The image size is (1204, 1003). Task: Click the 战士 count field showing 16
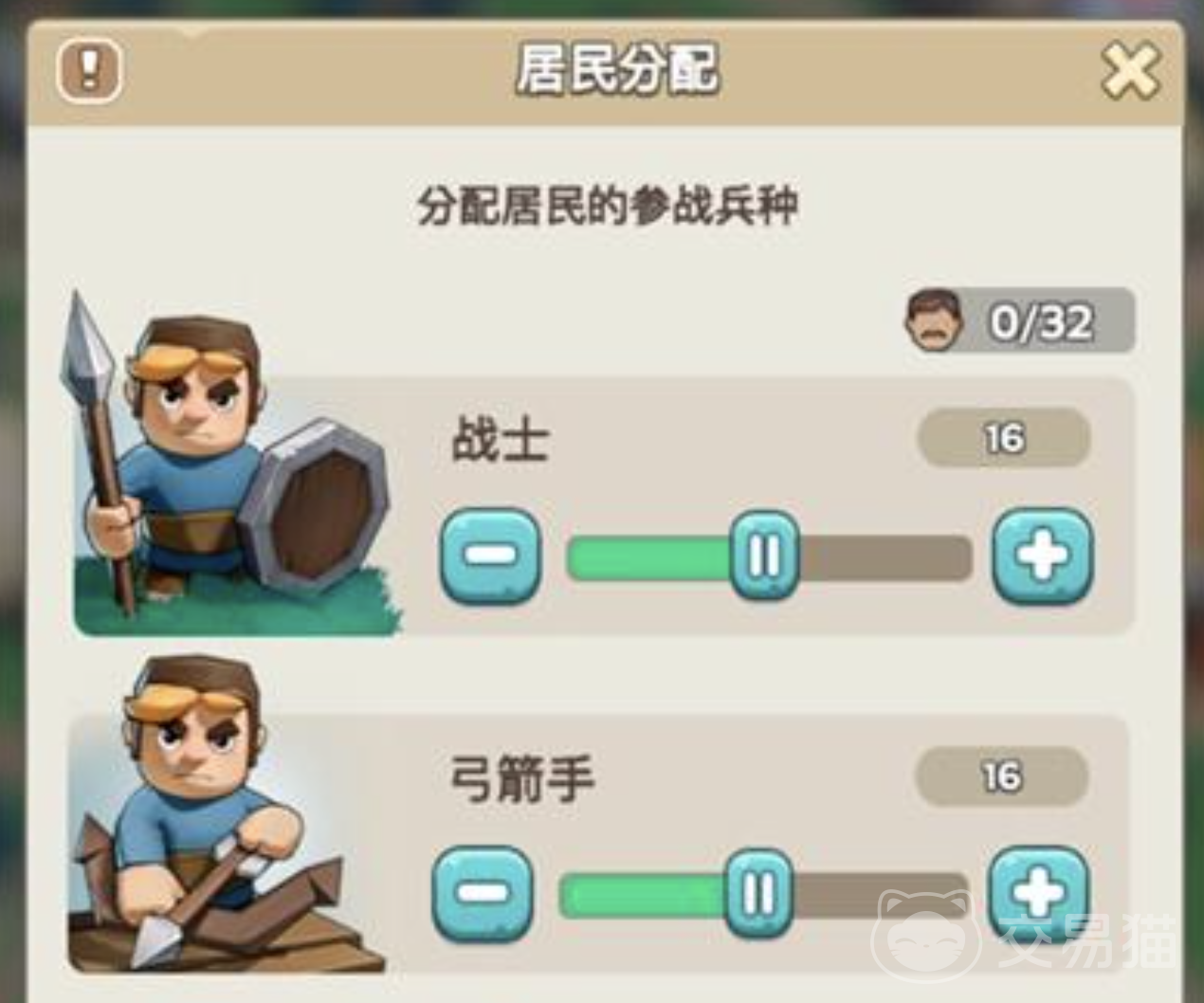click(x=1004, y=438)
